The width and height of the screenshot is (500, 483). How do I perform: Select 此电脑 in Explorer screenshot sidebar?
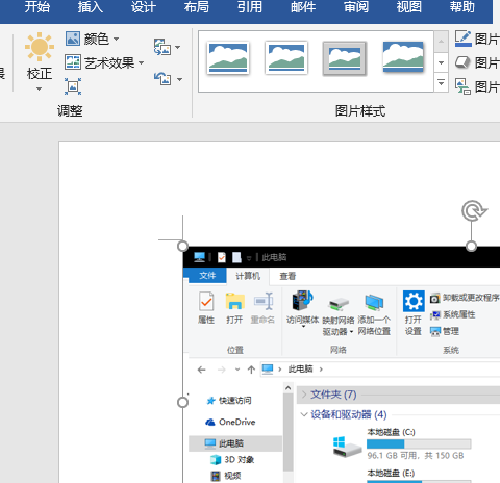pos(236,443)
